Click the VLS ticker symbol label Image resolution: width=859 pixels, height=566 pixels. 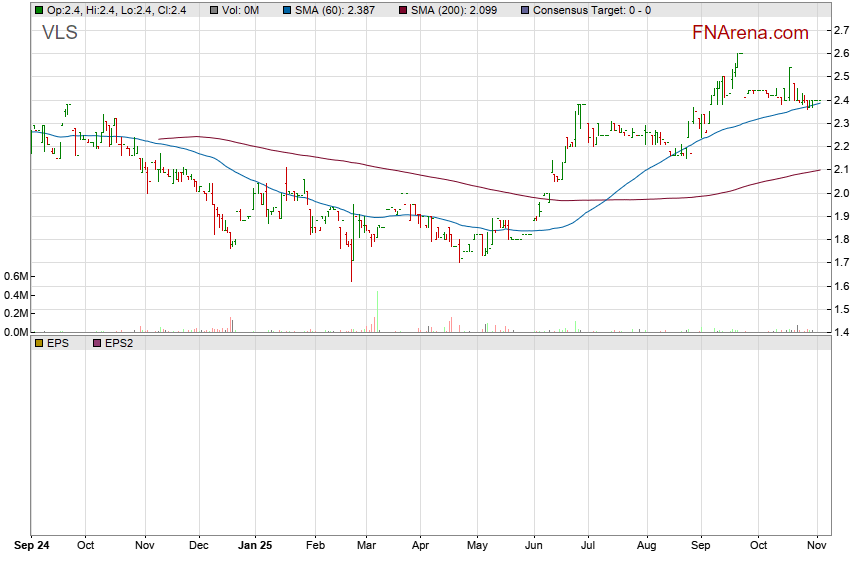59,33
